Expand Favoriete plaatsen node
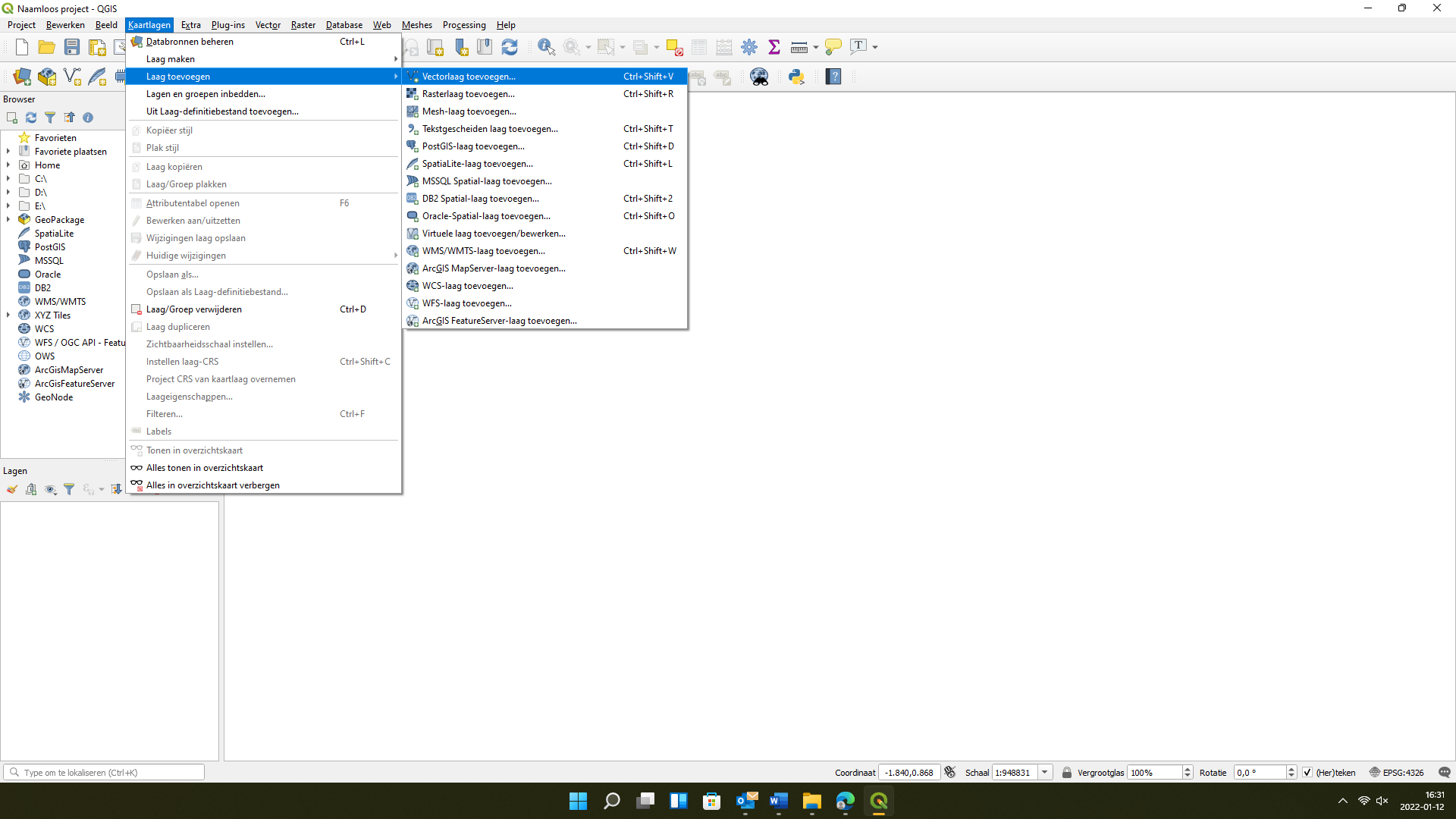 pyautogui.click(x=8, y=152)
